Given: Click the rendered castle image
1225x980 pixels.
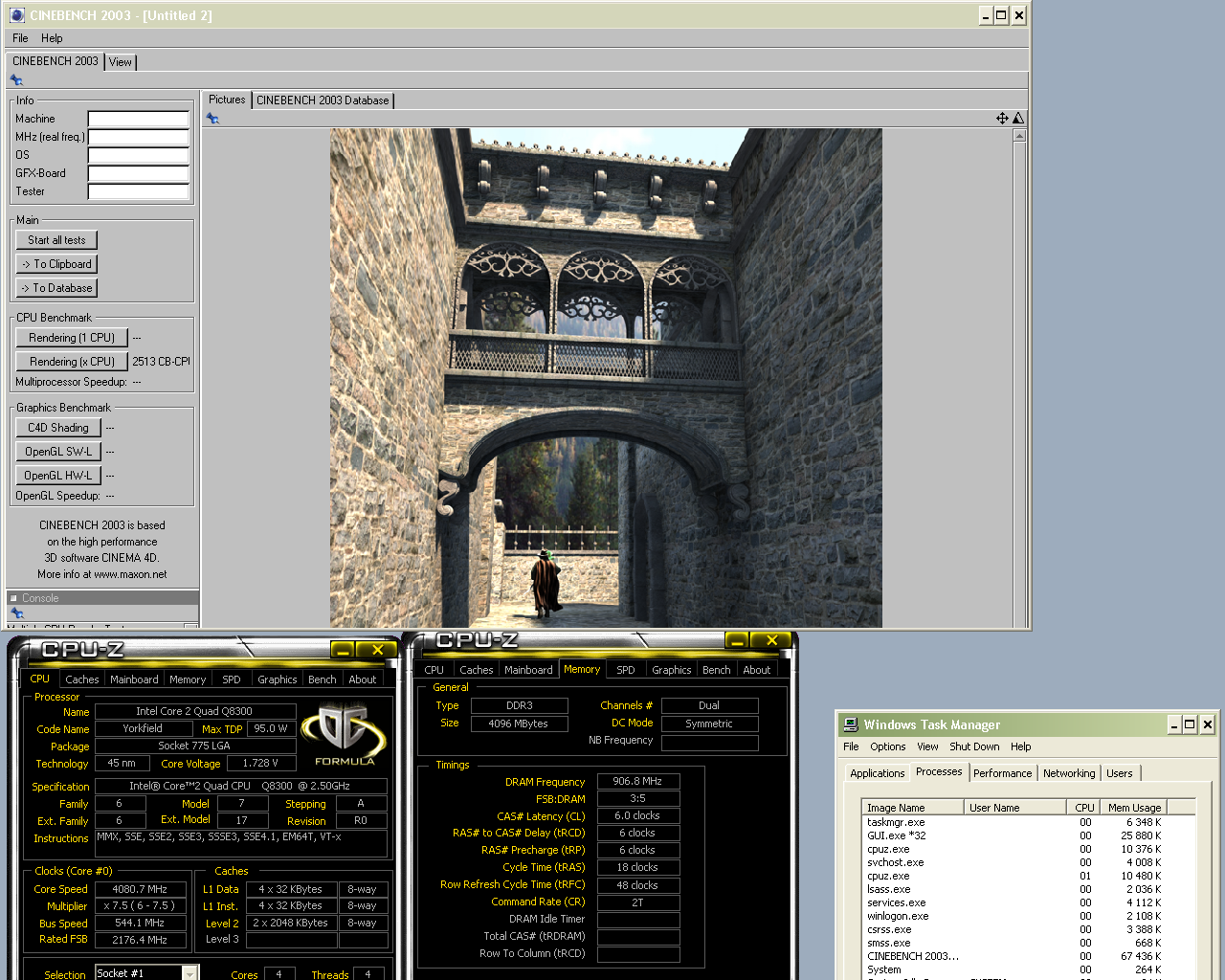Looking at the screenshot, I should 606,378.
